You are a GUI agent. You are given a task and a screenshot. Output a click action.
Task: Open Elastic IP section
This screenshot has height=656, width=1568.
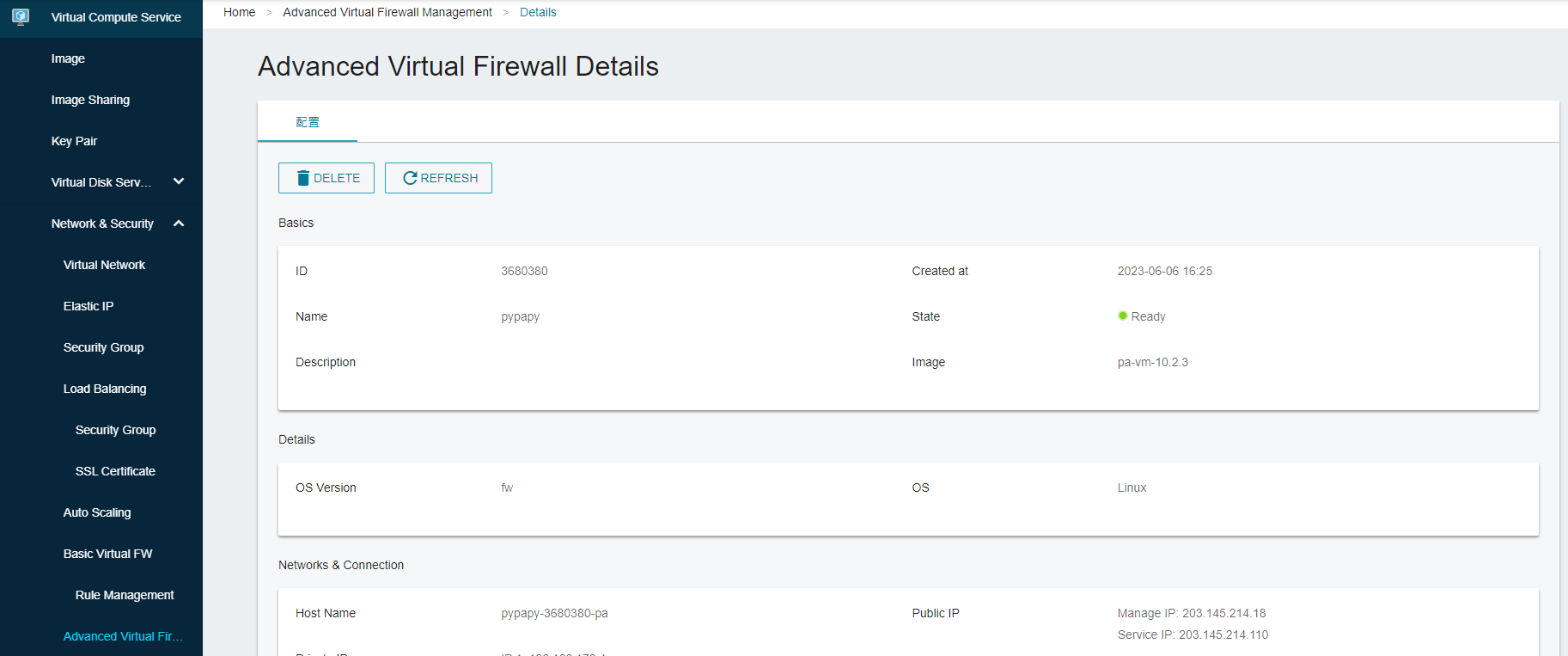tap(88, 306)
